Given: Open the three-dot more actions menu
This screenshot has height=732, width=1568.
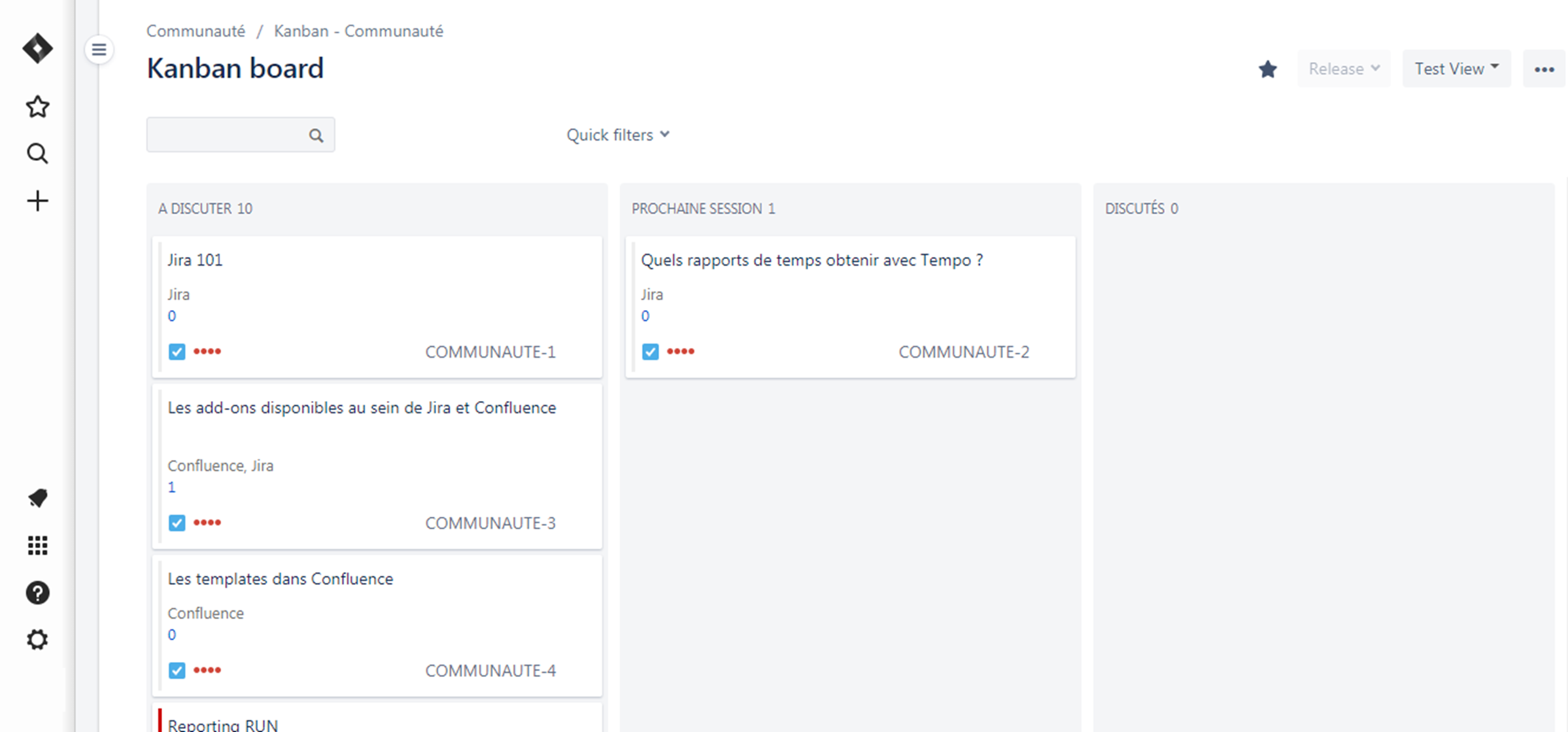Looking at the screenshot, I should point(1544,69).
